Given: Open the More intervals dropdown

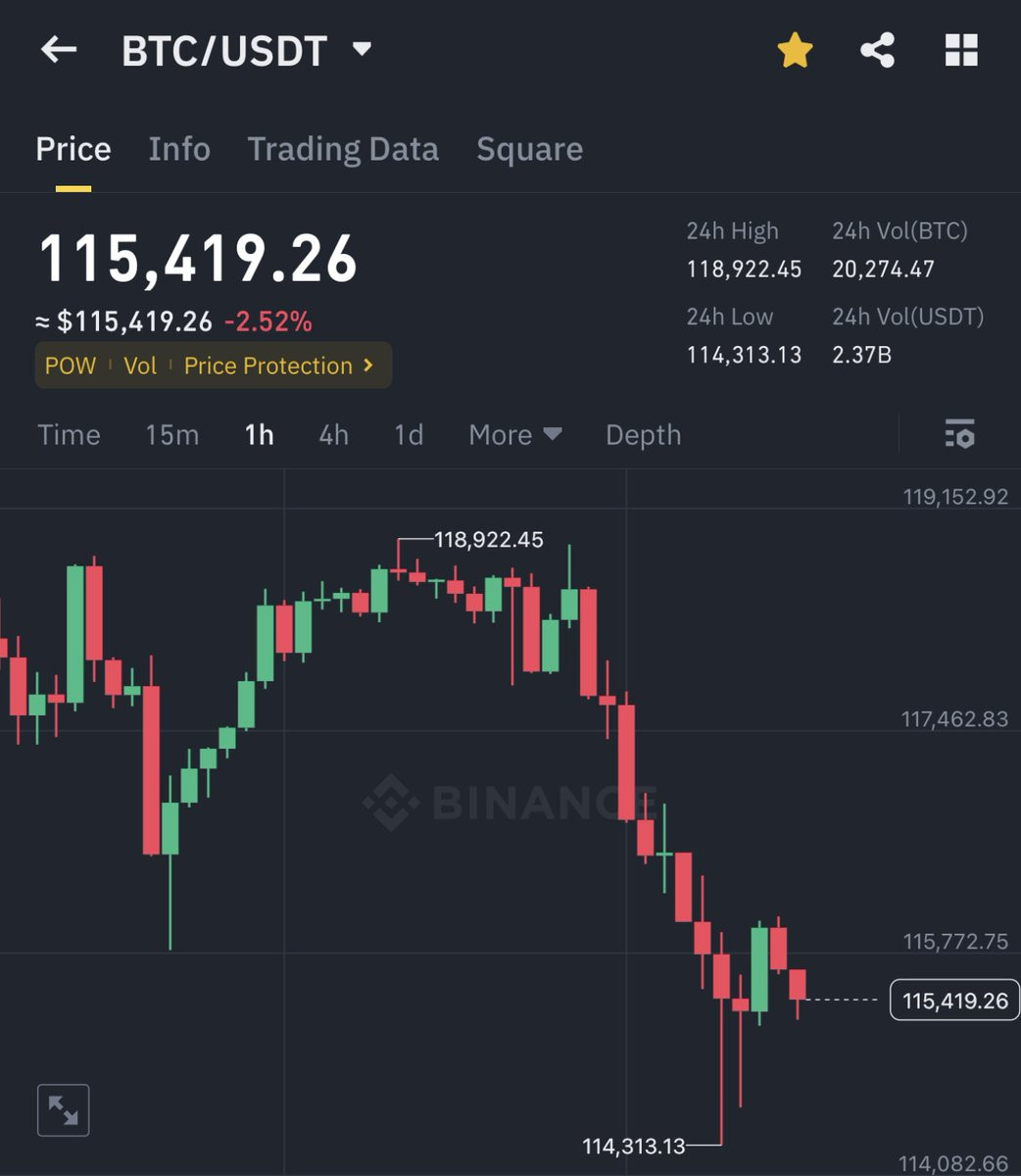Looking at the screenshot, I should 515,434.
